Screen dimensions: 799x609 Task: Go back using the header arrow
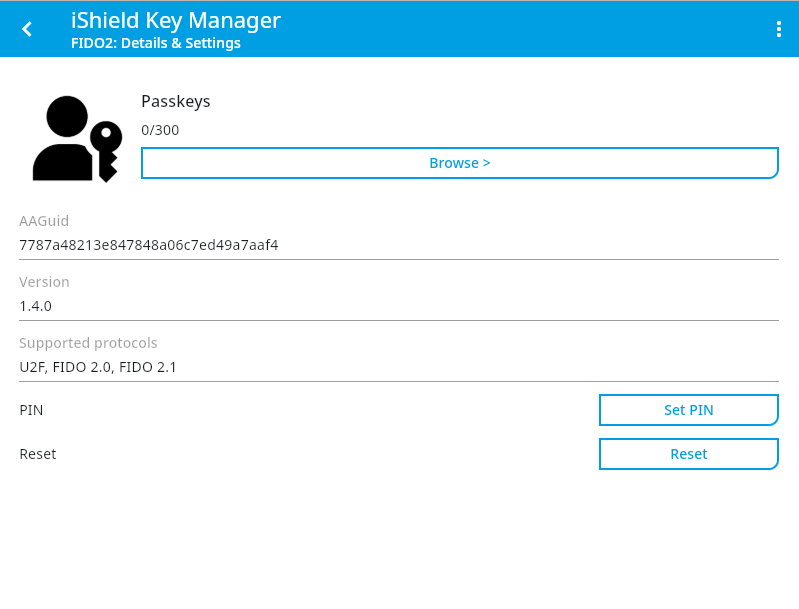pos(27,29)
